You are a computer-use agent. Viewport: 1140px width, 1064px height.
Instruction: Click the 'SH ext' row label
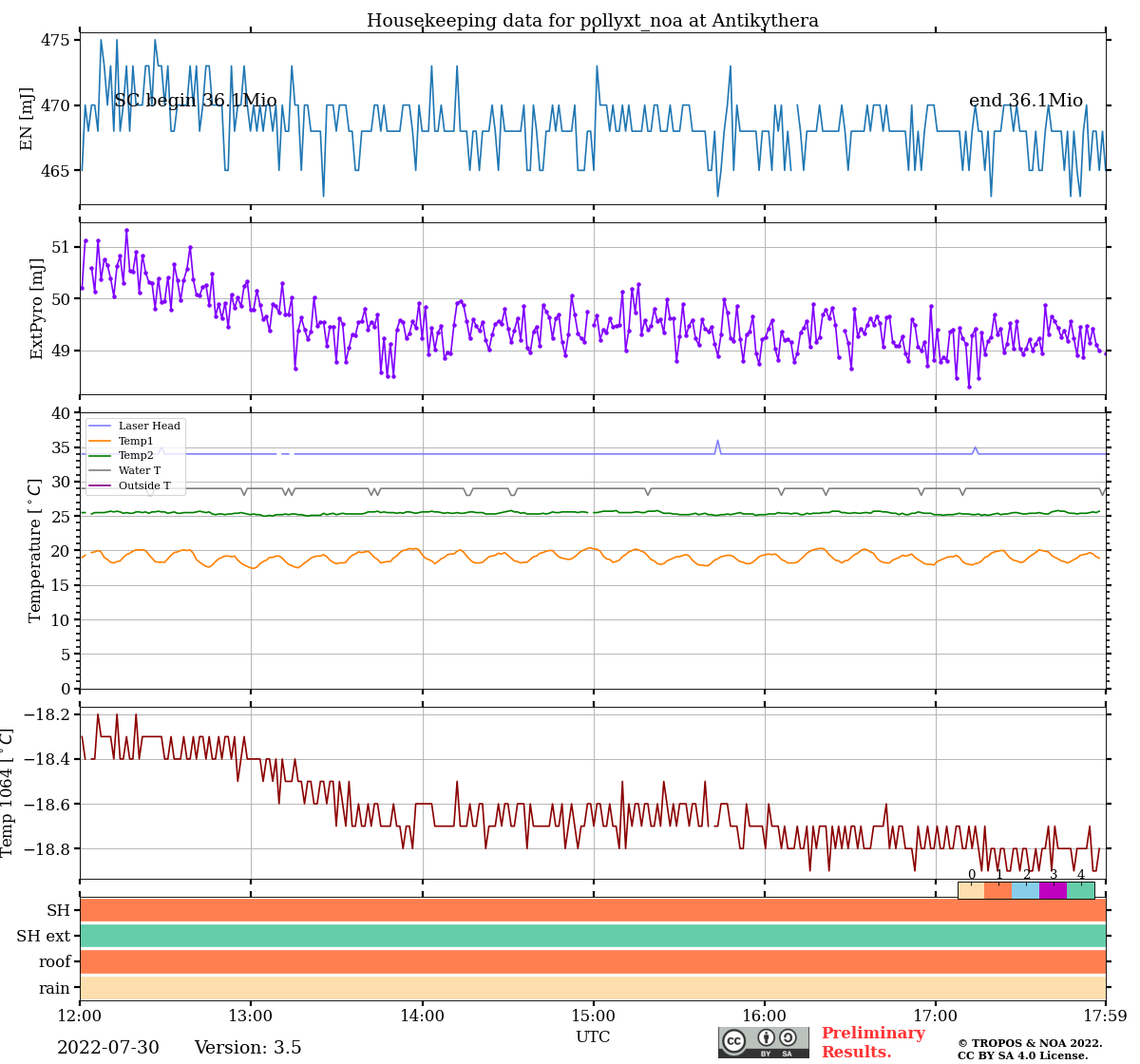point(44,937)
